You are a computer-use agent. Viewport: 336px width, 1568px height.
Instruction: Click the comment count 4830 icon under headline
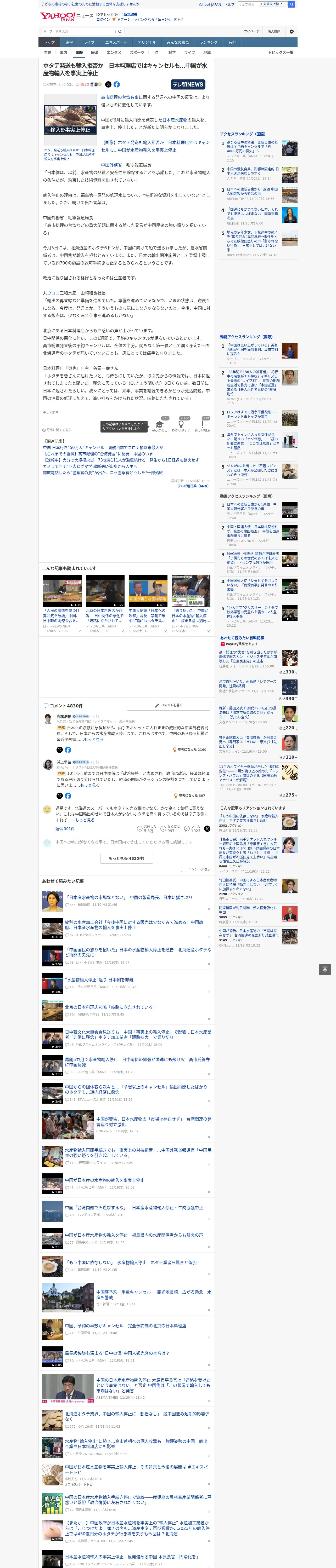tap(82, 85)
